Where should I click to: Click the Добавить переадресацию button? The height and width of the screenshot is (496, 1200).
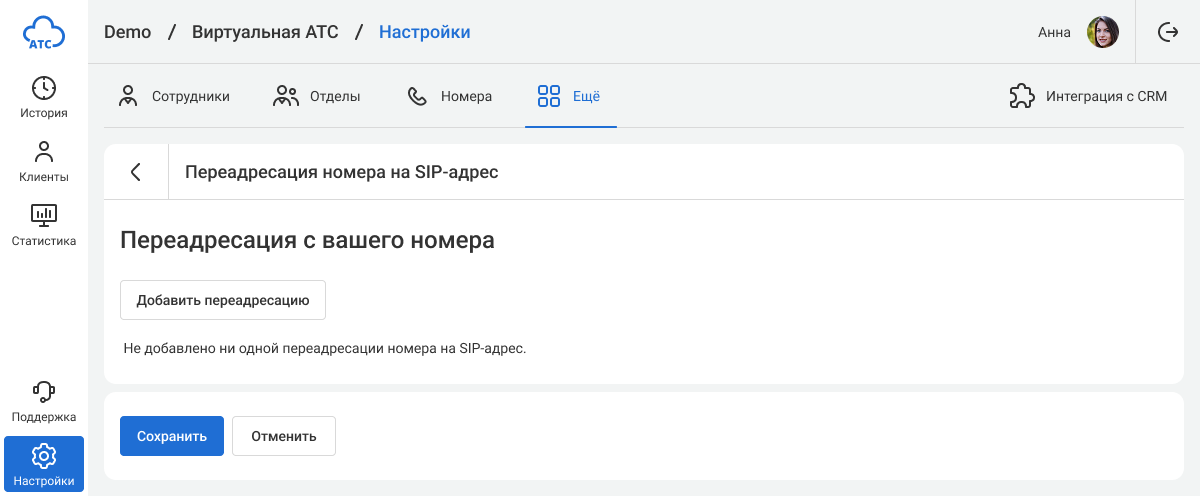tap(223, 300)
